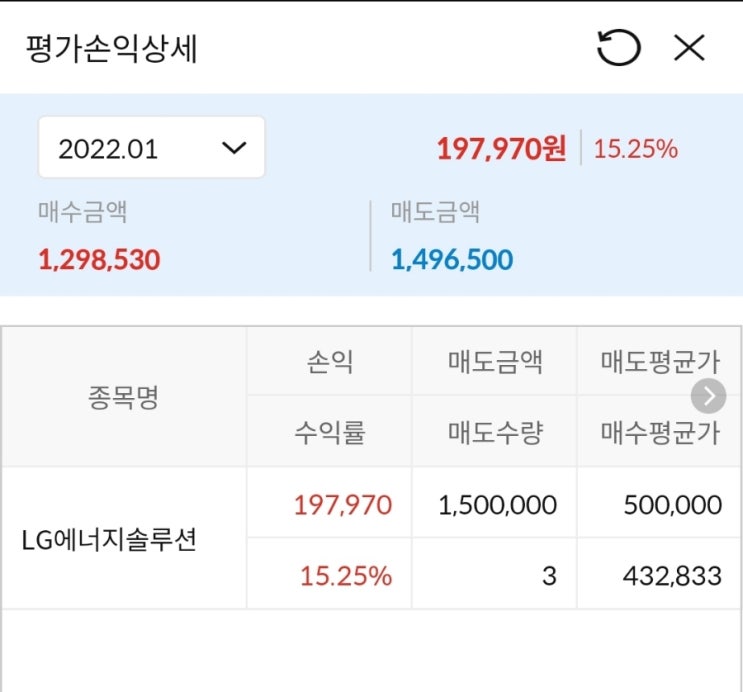The height and width of the screenshot is (692, 743).
Task: Tap the 1,496,500 sell amount value
Action: tap(452, 260)
